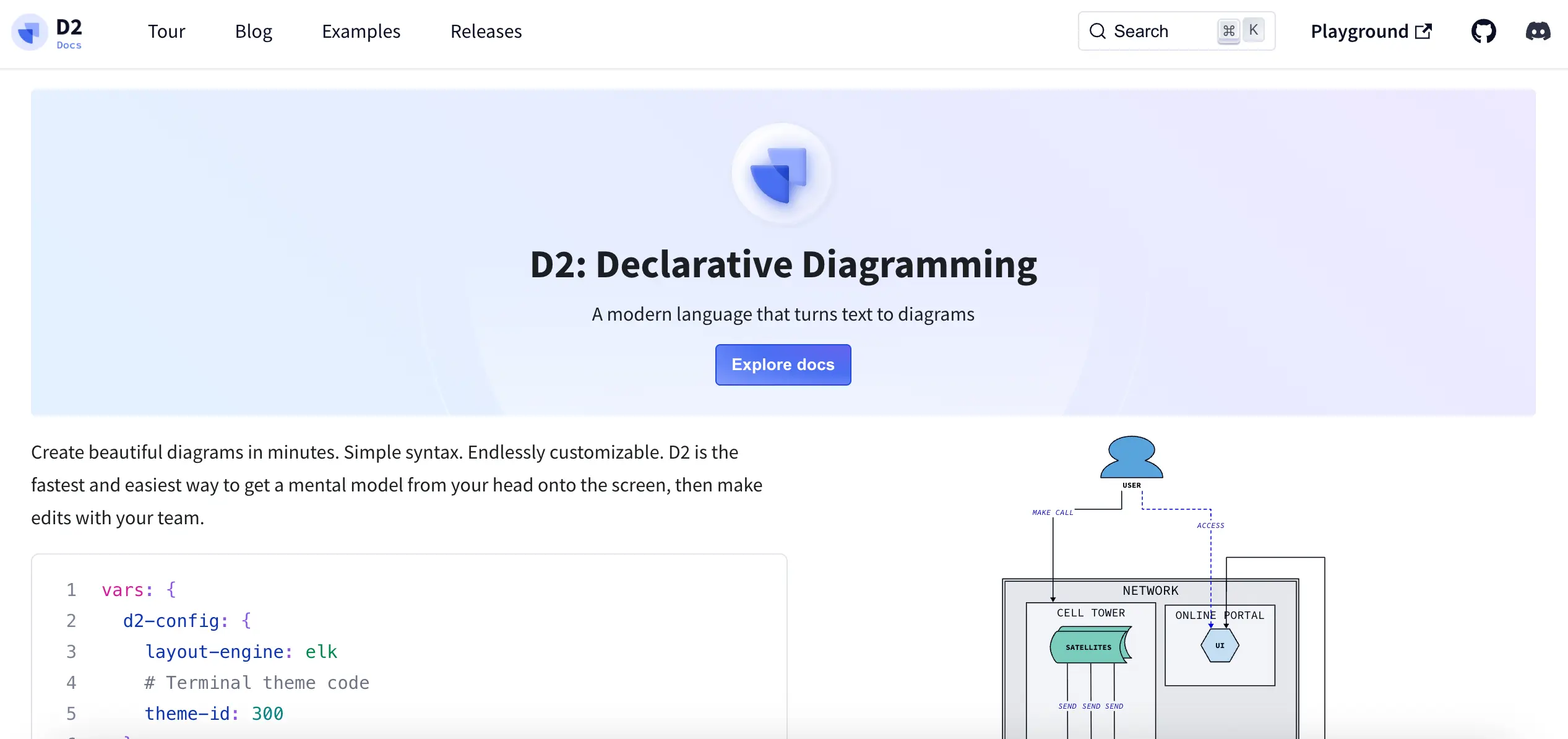Viewport: 1568px width, 739px height.
Task: Open the Tour page
Action: click(166, 32)
